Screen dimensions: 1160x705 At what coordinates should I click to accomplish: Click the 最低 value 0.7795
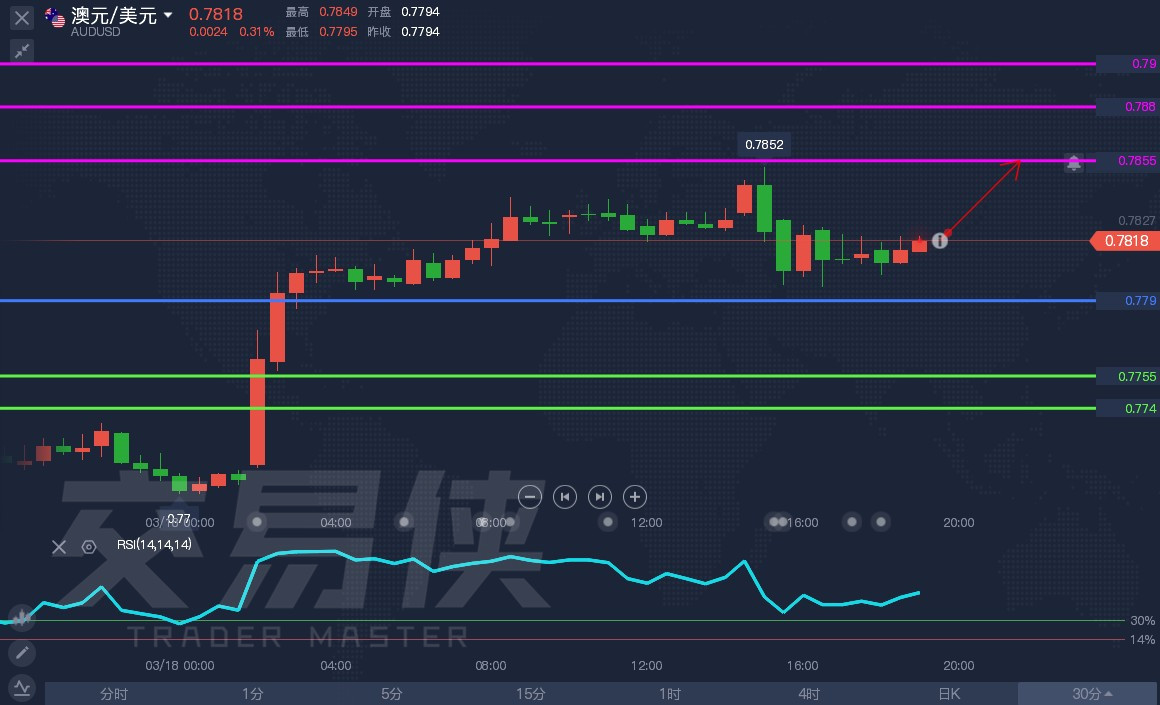338,32
